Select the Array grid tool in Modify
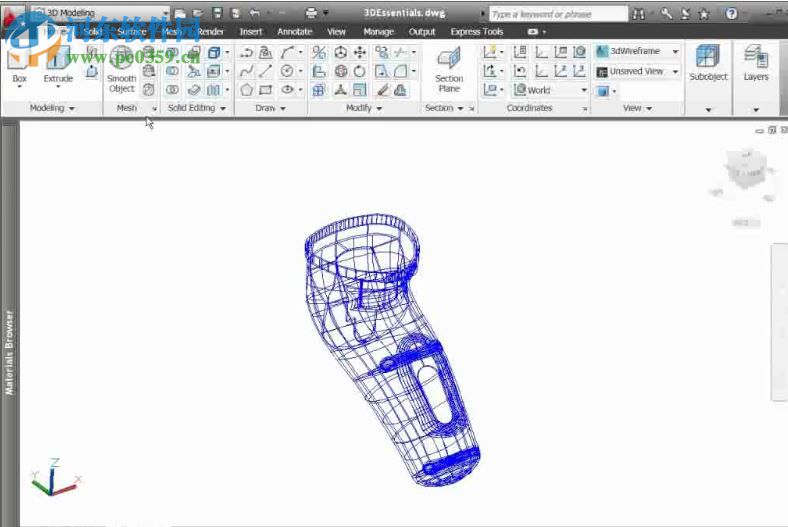The height and width of the screenshot is (527, 788). pos(319,90)
